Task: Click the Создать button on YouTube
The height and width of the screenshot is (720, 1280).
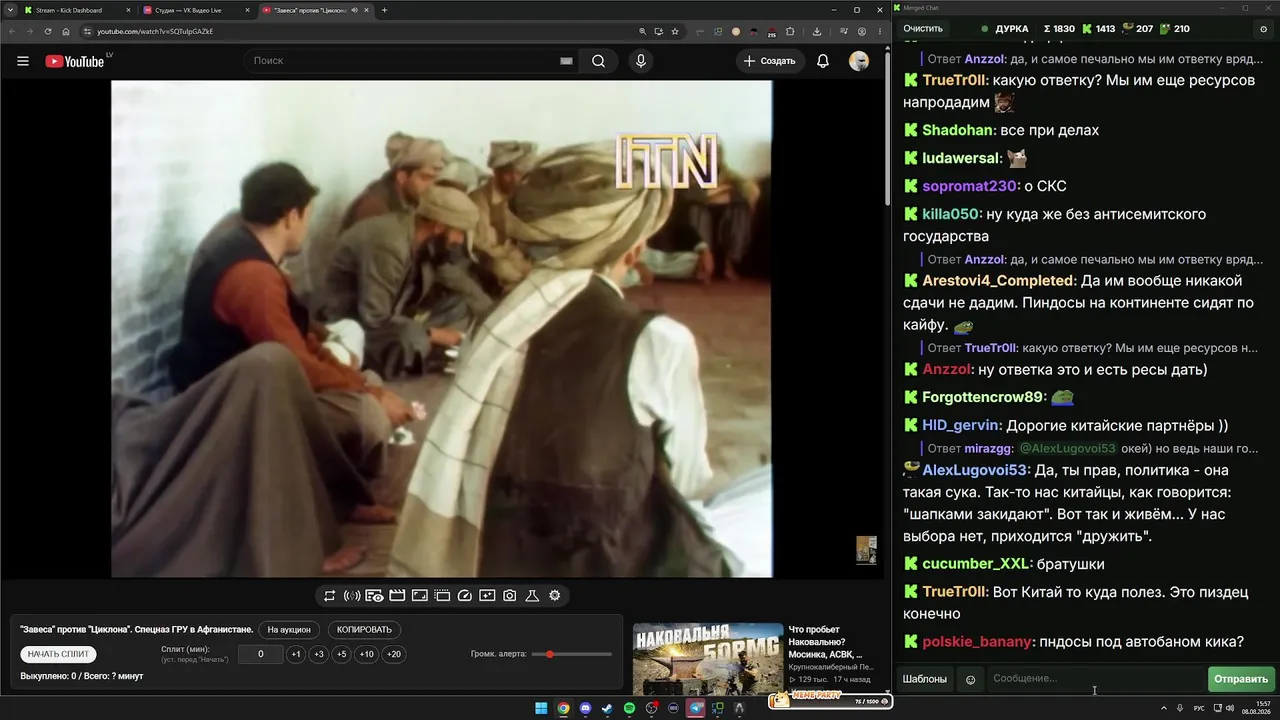Action: (769, 61)
